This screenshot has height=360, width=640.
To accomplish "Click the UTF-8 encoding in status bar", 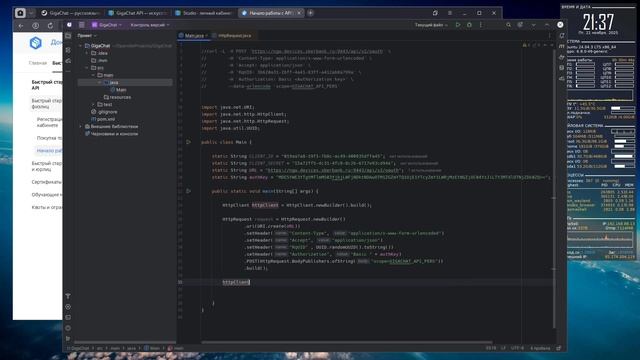I will pos(517,348).
